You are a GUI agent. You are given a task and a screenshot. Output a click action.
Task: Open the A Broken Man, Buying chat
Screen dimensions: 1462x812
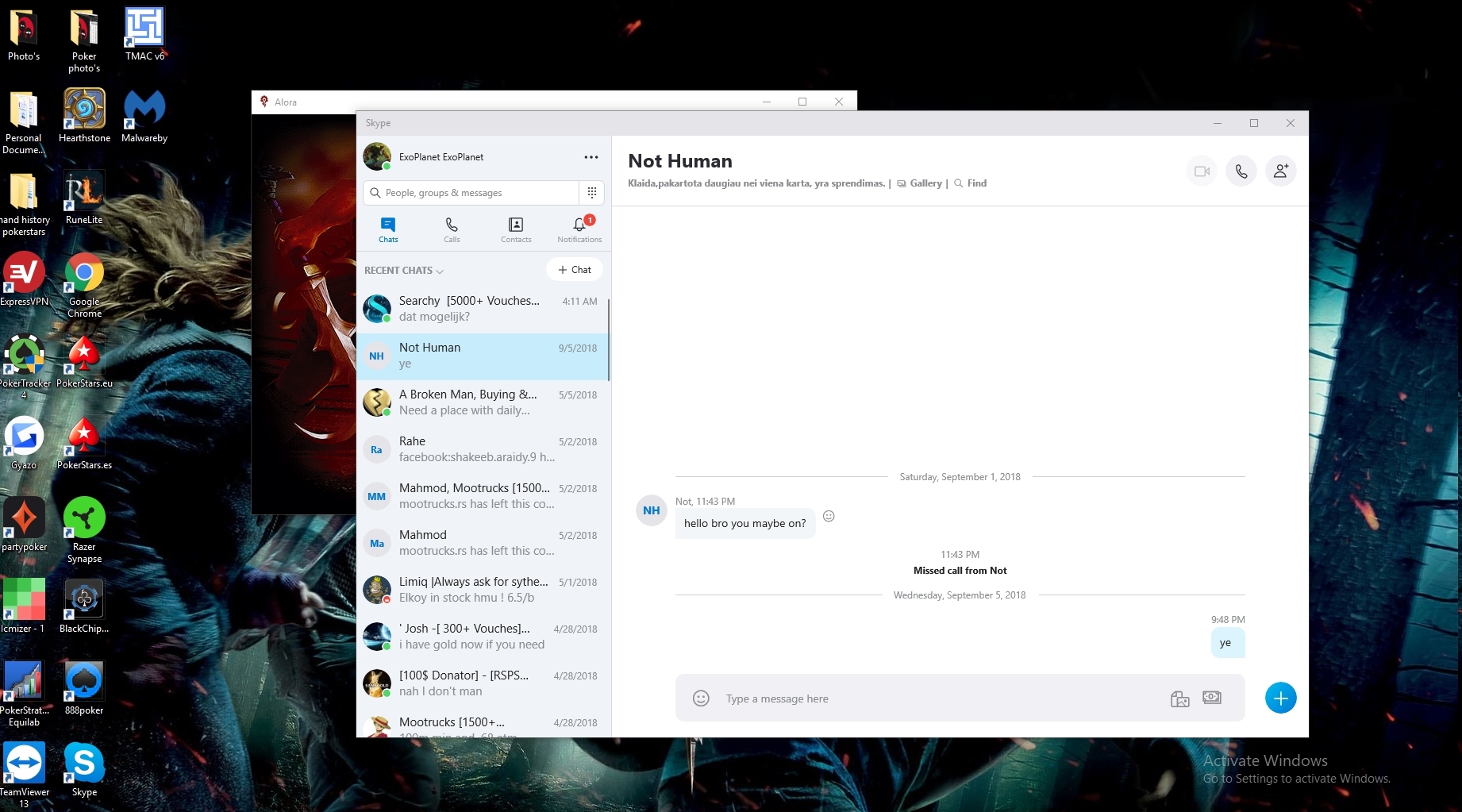click(483, 402)
